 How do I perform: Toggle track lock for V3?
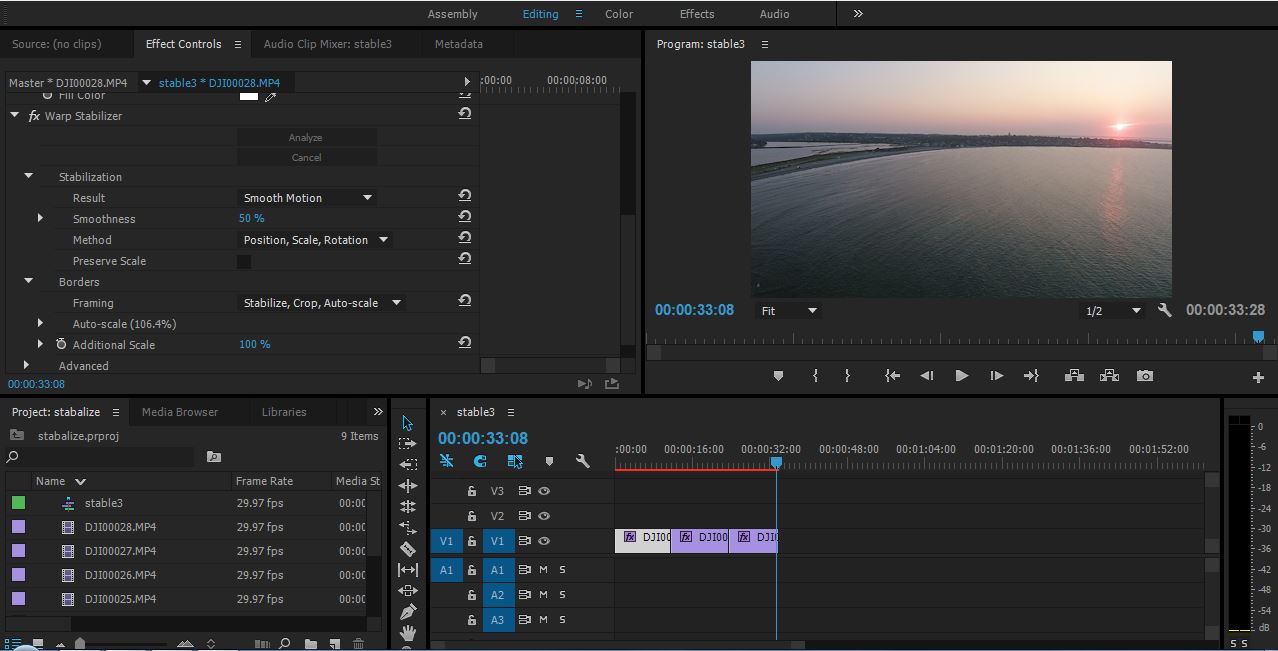(x=472, y=491)
